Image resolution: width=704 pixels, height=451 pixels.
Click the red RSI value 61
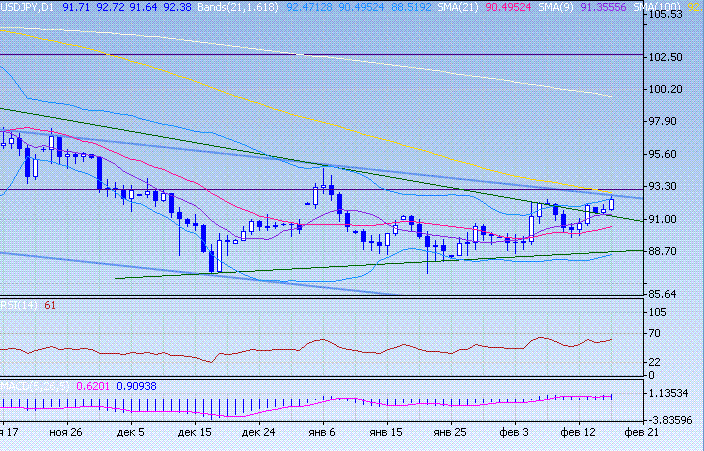(x=50, y=304)
